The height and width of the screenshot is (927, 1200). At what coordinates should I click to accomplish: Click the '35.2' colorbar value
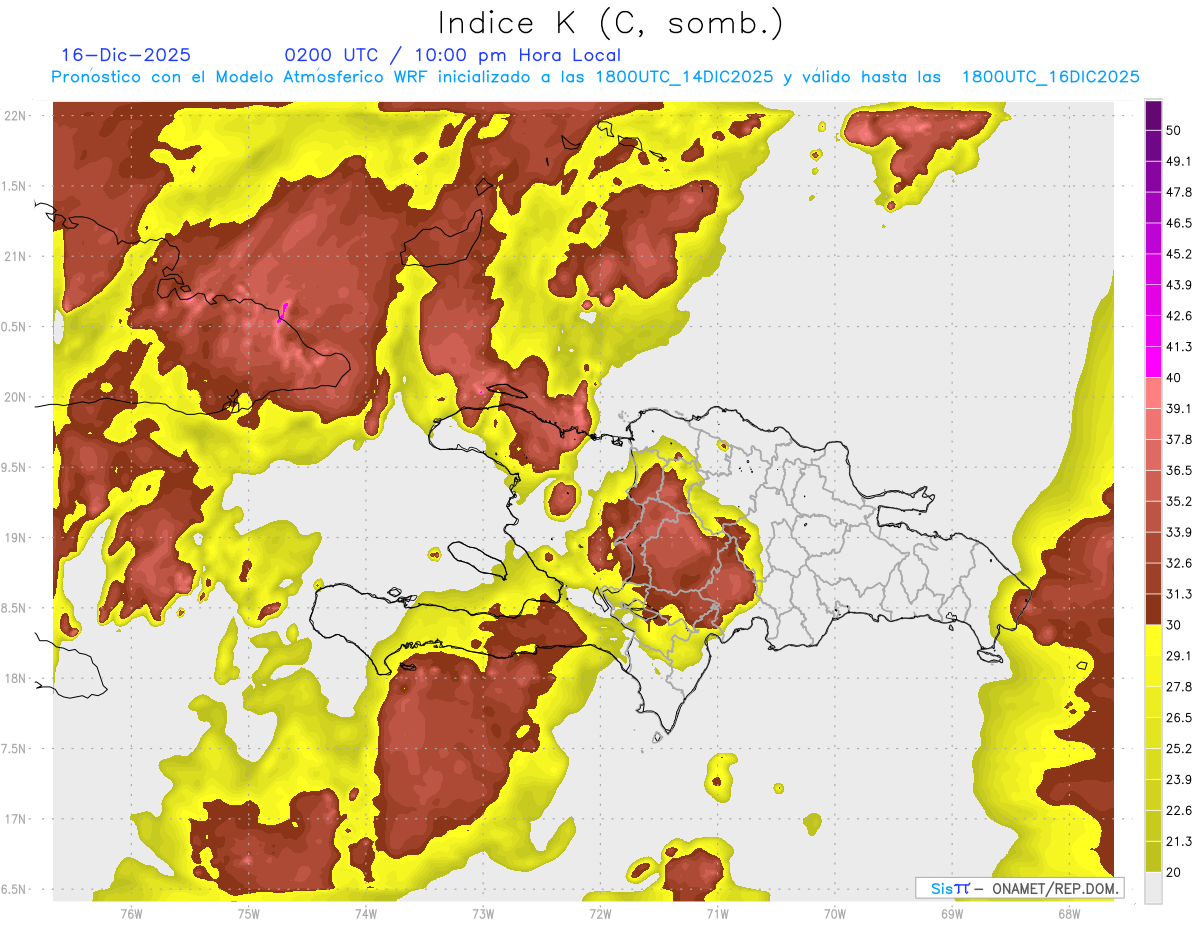[1178, 501]
